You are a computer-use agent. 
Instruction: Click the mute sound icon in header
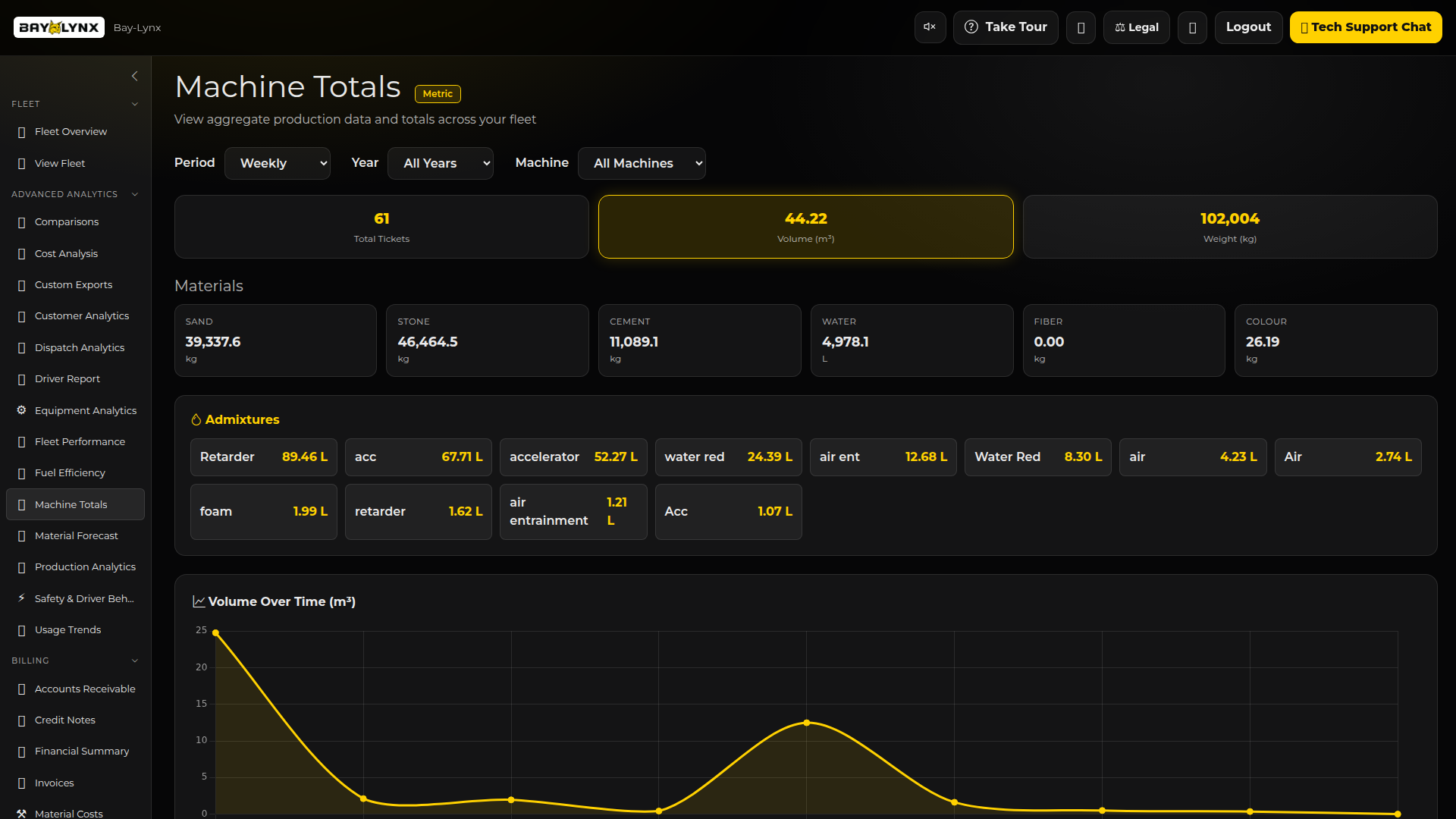tap(930, 27)
